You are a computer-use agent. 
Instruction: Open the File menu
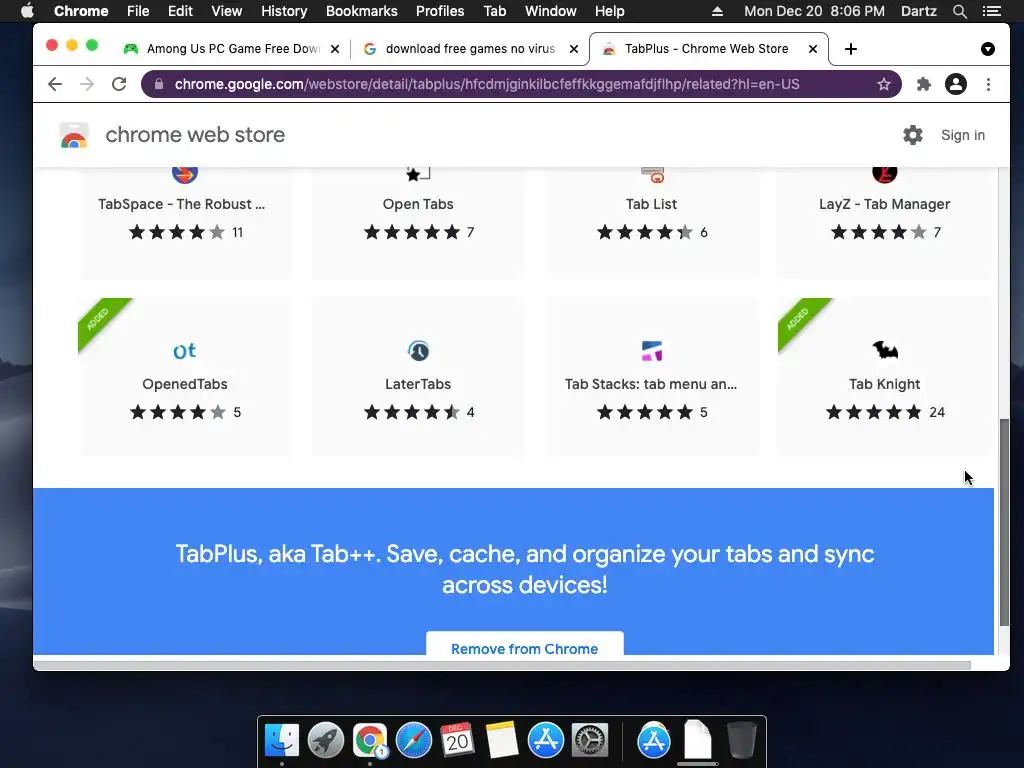coord(138,11)
